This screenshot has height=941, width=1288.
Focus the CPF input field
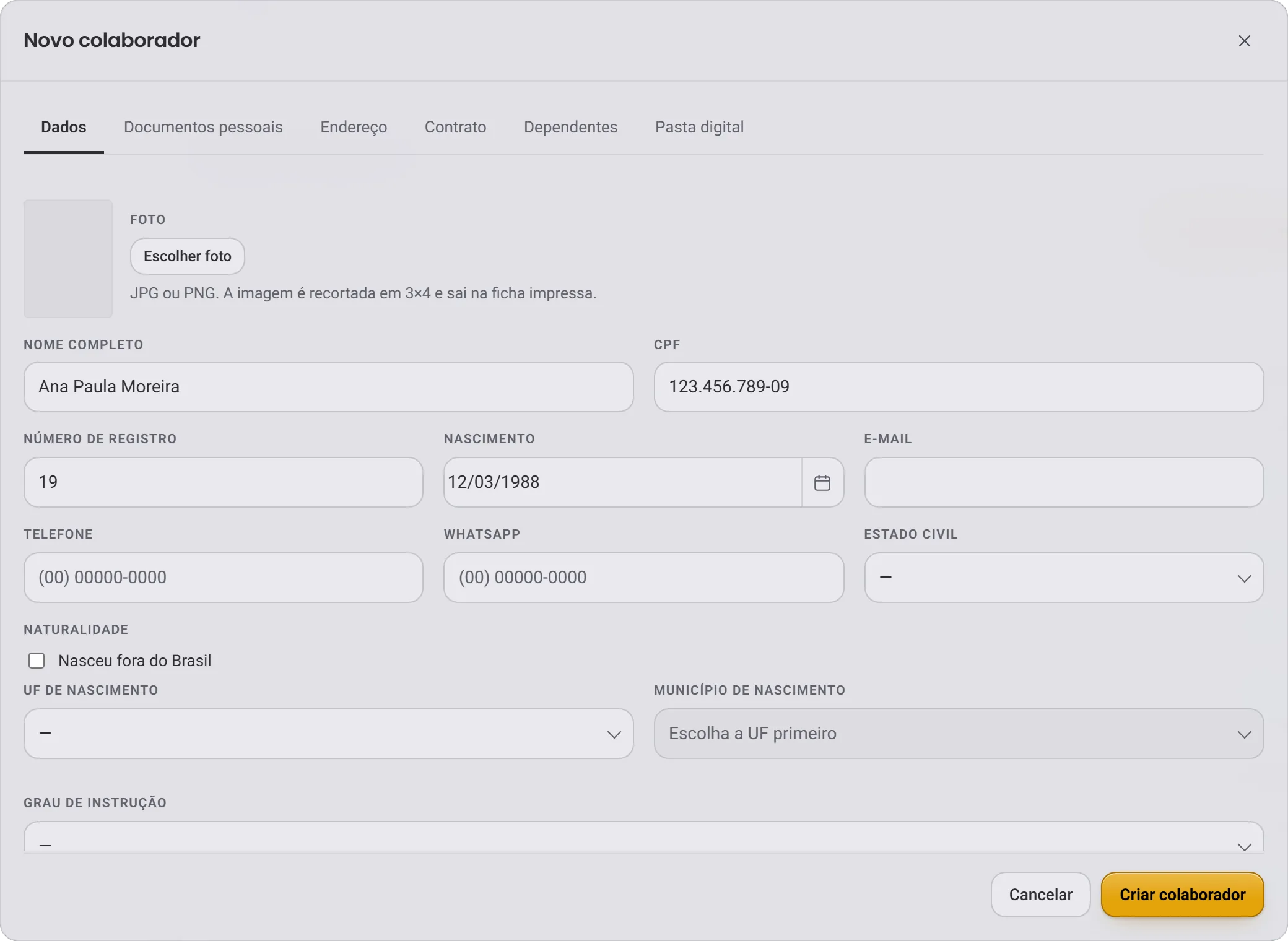click(x=959, y=387)
